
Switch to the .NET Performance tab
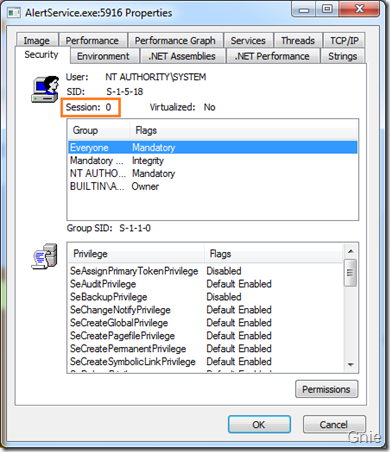tap(272, 56)
